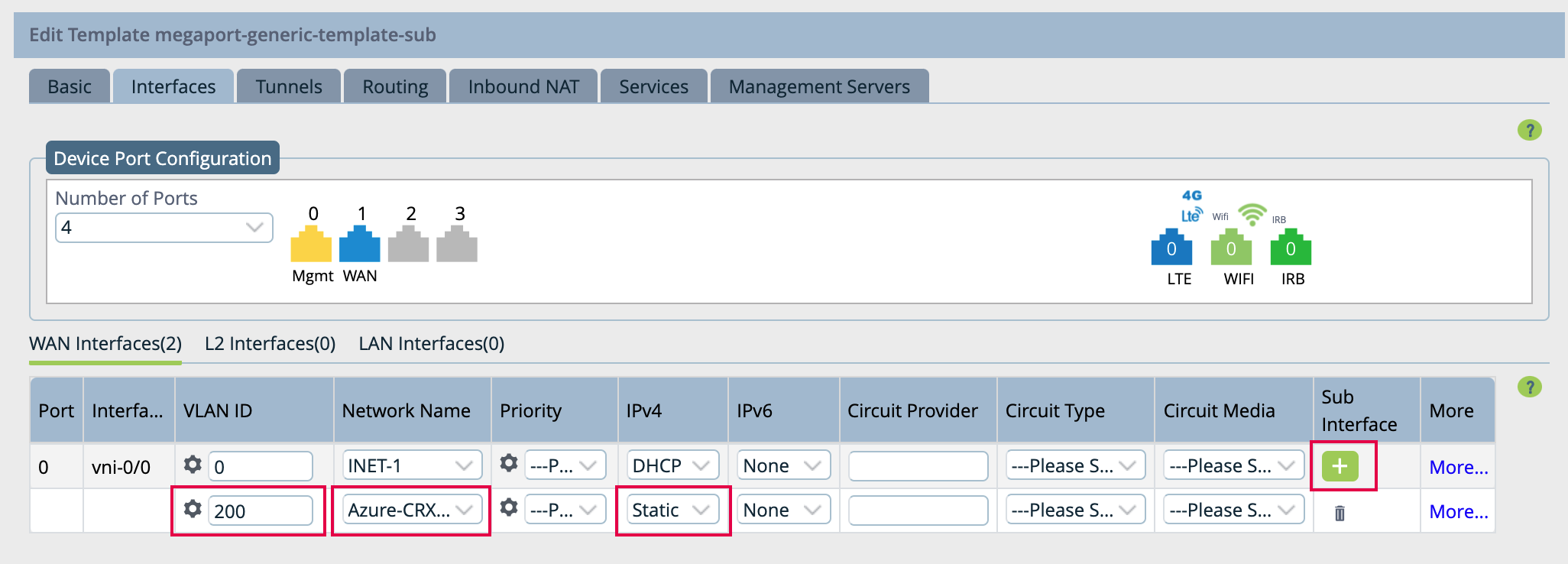Image resolution: width=1568 pixels, height=564 pixels.
Task: Expand the Azure-CRX network name dropdown
Action: pyautogui.click(x=411, y=510)
